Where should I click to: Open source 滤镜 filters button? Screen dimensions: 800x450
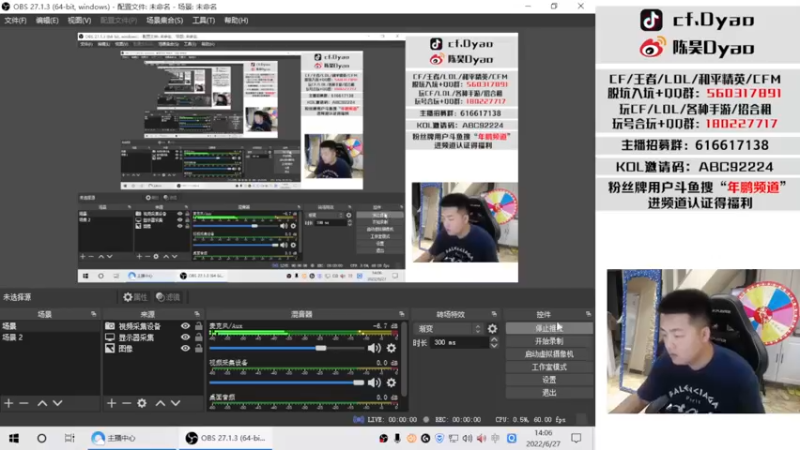(x=168, y=297)
